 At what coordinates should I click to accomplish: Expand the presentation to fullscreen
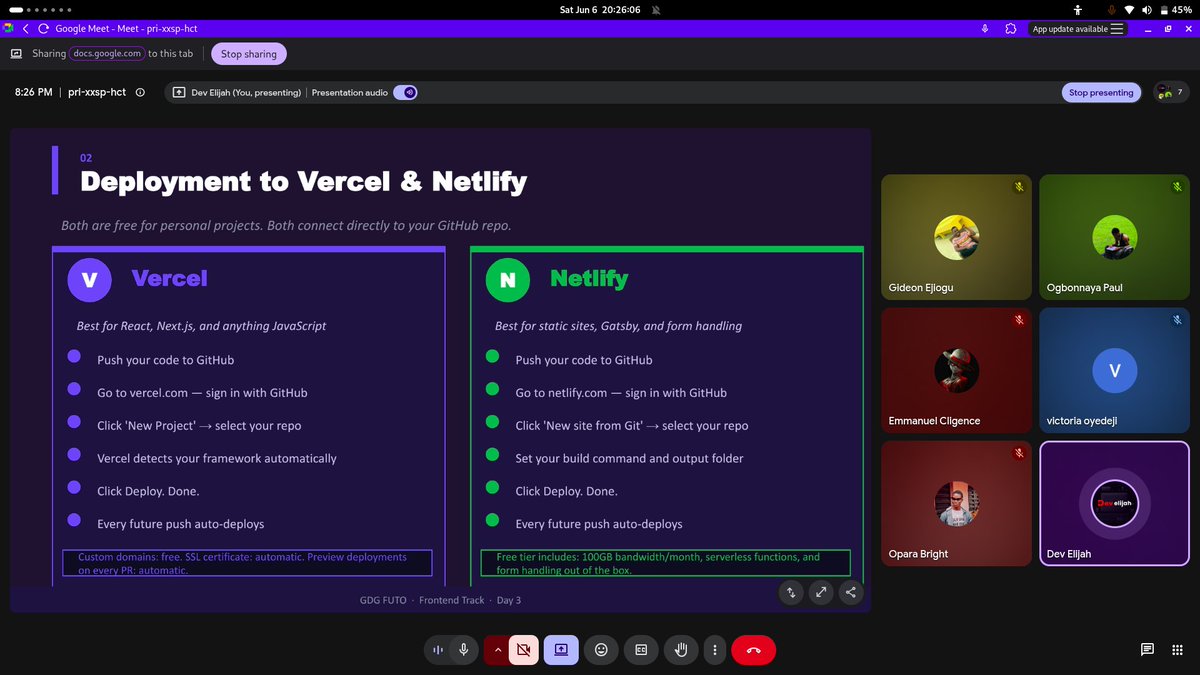[821, 592]
